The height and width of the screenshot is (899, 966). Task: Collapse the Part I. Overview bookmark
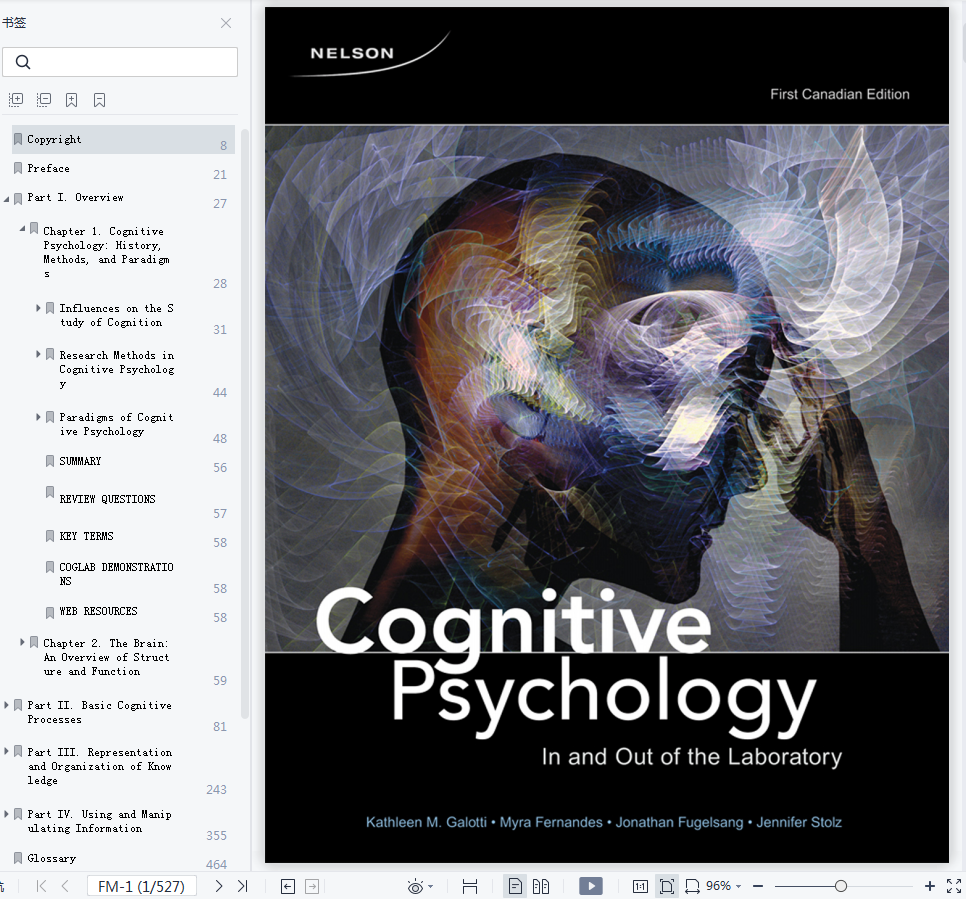tap(7, 198)
